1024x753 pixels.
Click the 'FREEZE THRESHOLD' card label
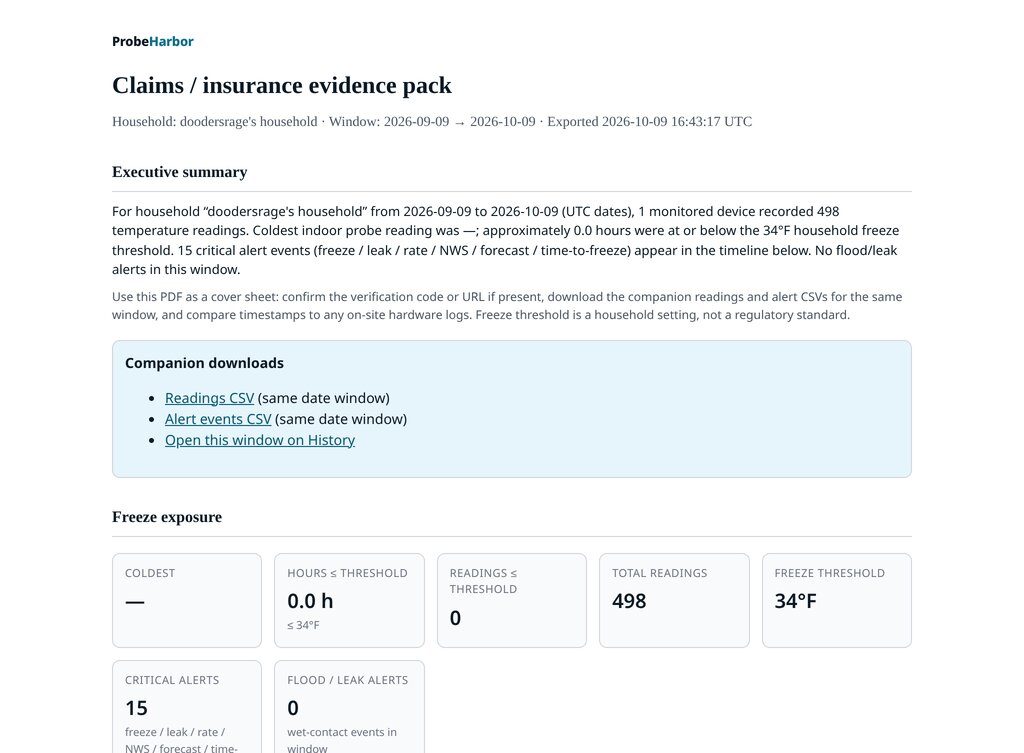[829, 573]
